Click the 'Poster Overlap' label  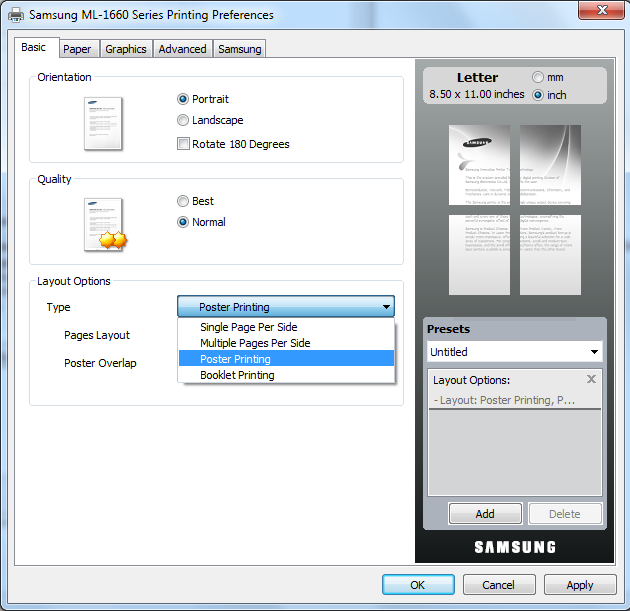pos(100,363)
